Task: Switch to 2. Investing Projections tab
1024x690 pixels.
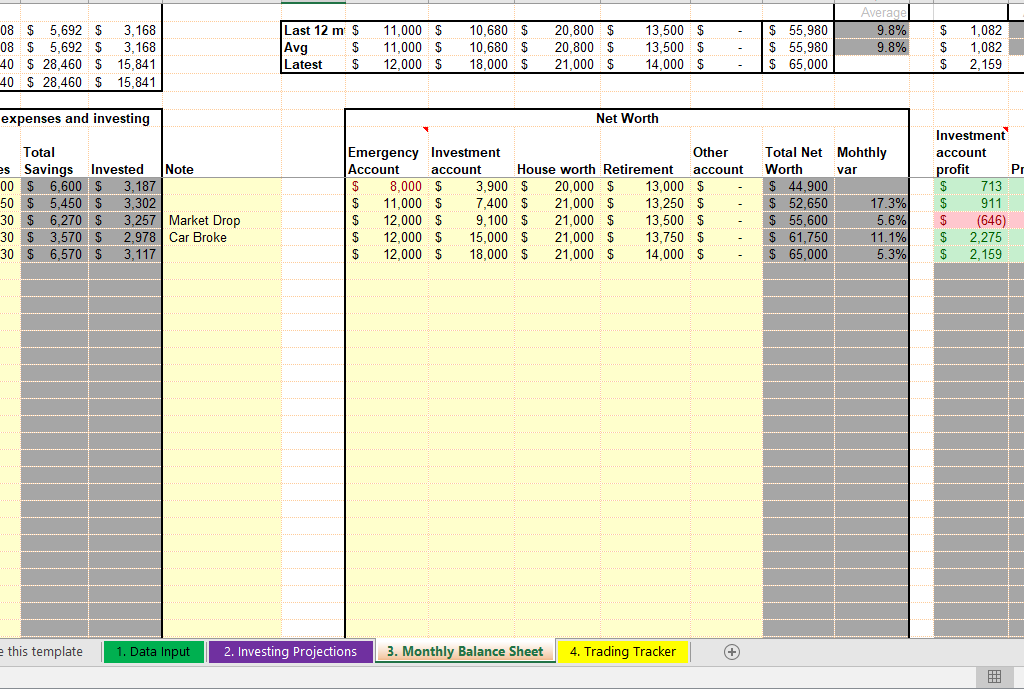Action: pos(290,652)
